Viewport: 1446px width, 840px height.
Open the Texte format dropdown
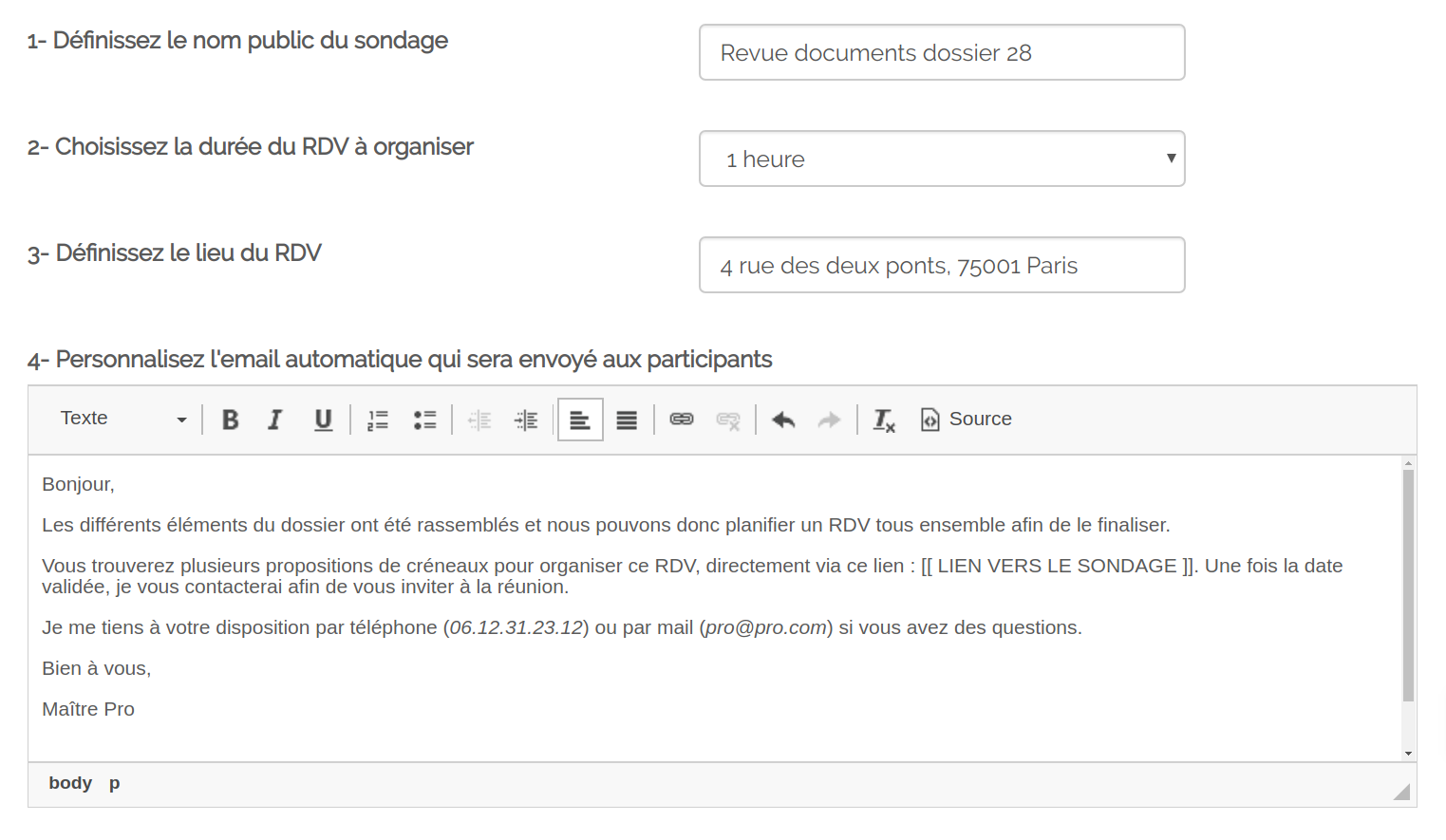coord(123,419)
